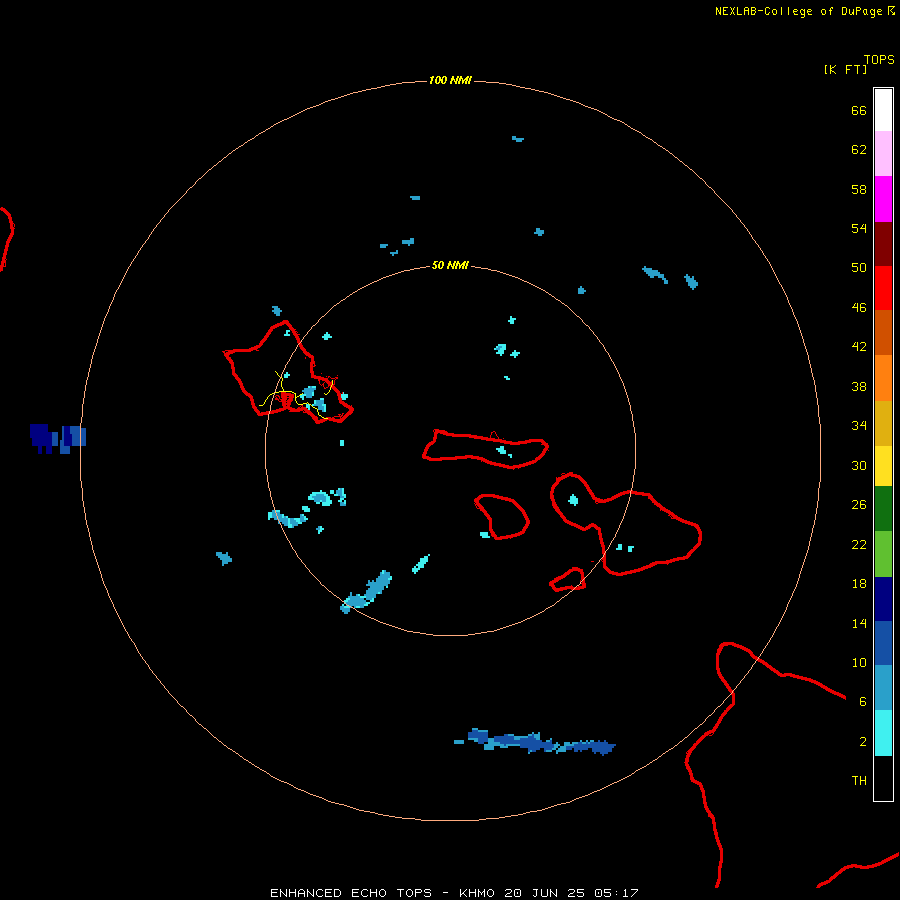The width and height of the screenshot is (900, 900).
Task: Select the bright red 50 kft legend swatch
Action: (883, 288)
